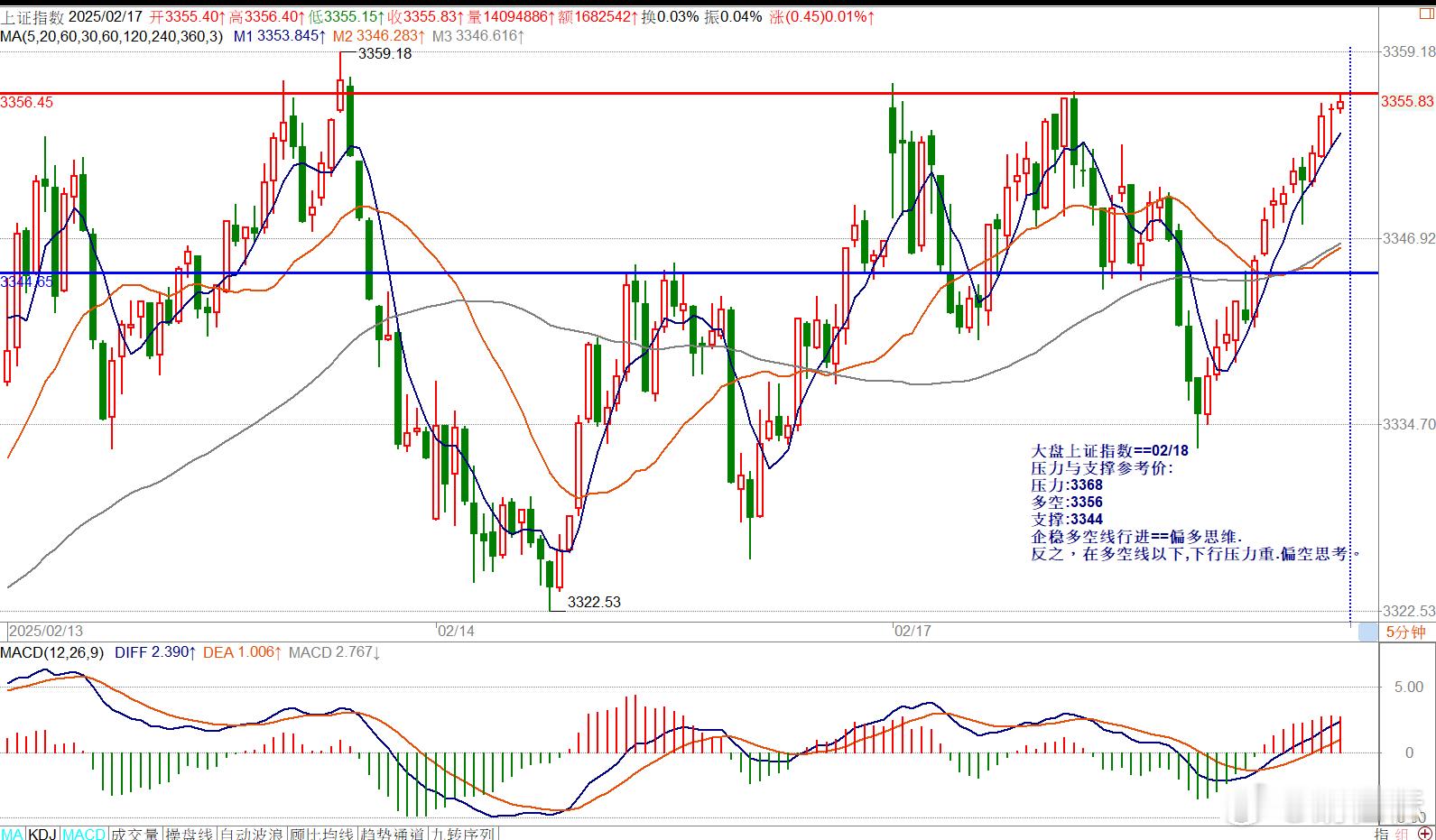1436x840 pixels.
Task: Click the 3359.18 high price annotation
Action: tap(384, 53)
